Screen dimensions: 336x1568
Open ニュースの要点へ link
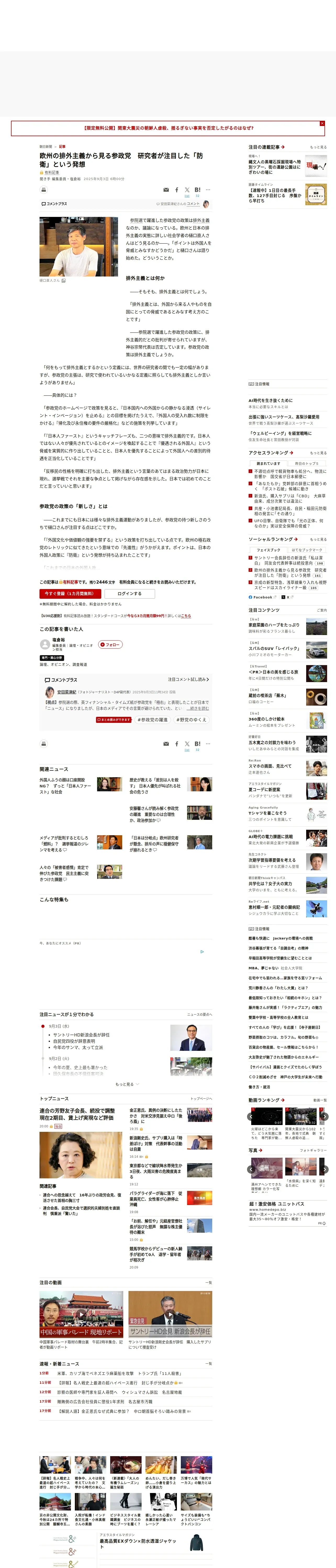click(x=199, y=1015)
